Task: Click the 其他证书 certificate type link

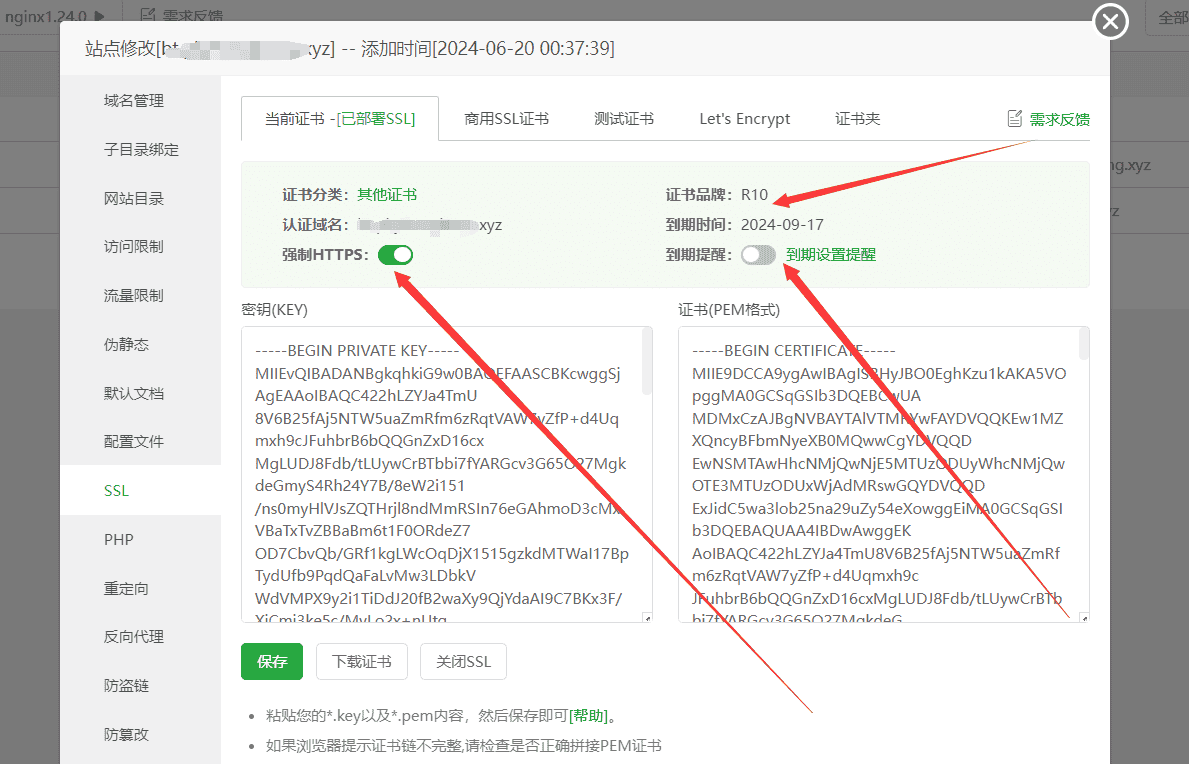Action: (386, 195)
